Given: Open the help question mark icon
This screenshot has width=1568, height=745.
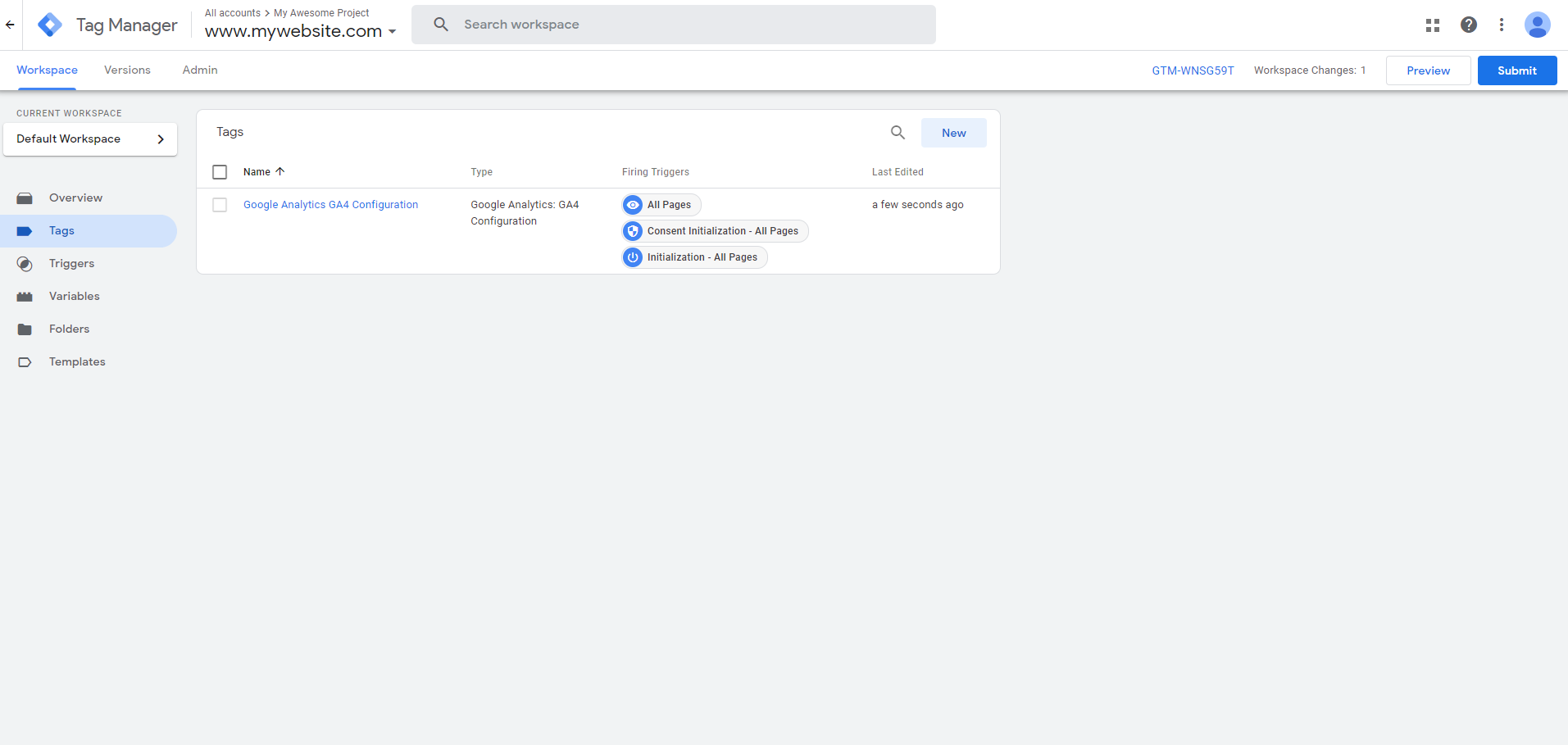Looking at the screenshot, I should pos(1469,25).
